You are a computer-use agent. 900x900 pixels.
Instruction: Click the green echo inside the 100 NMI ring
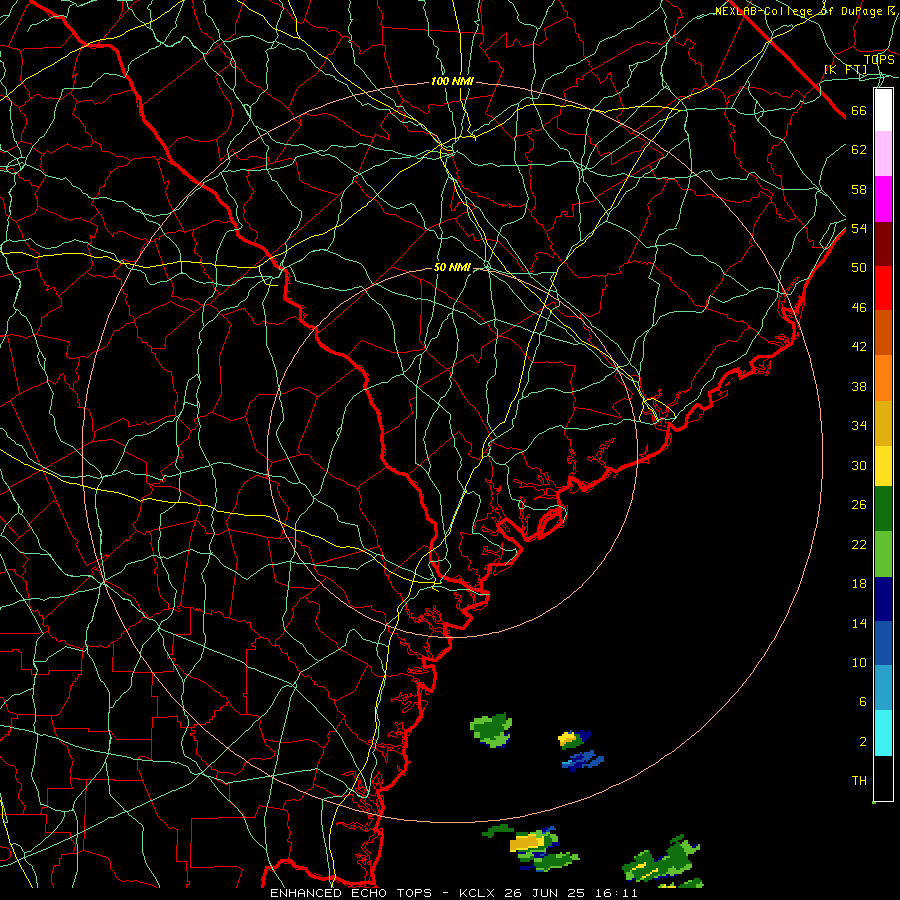click(491, 730)
